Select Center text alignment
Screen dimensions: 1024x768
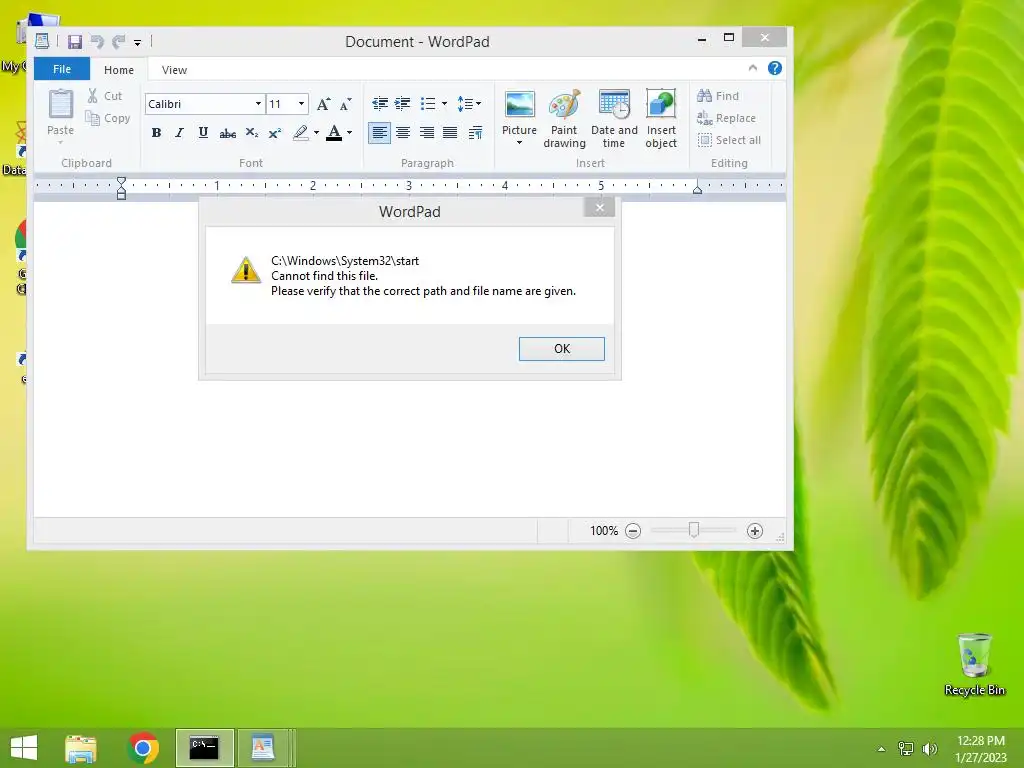coord(403,133)
